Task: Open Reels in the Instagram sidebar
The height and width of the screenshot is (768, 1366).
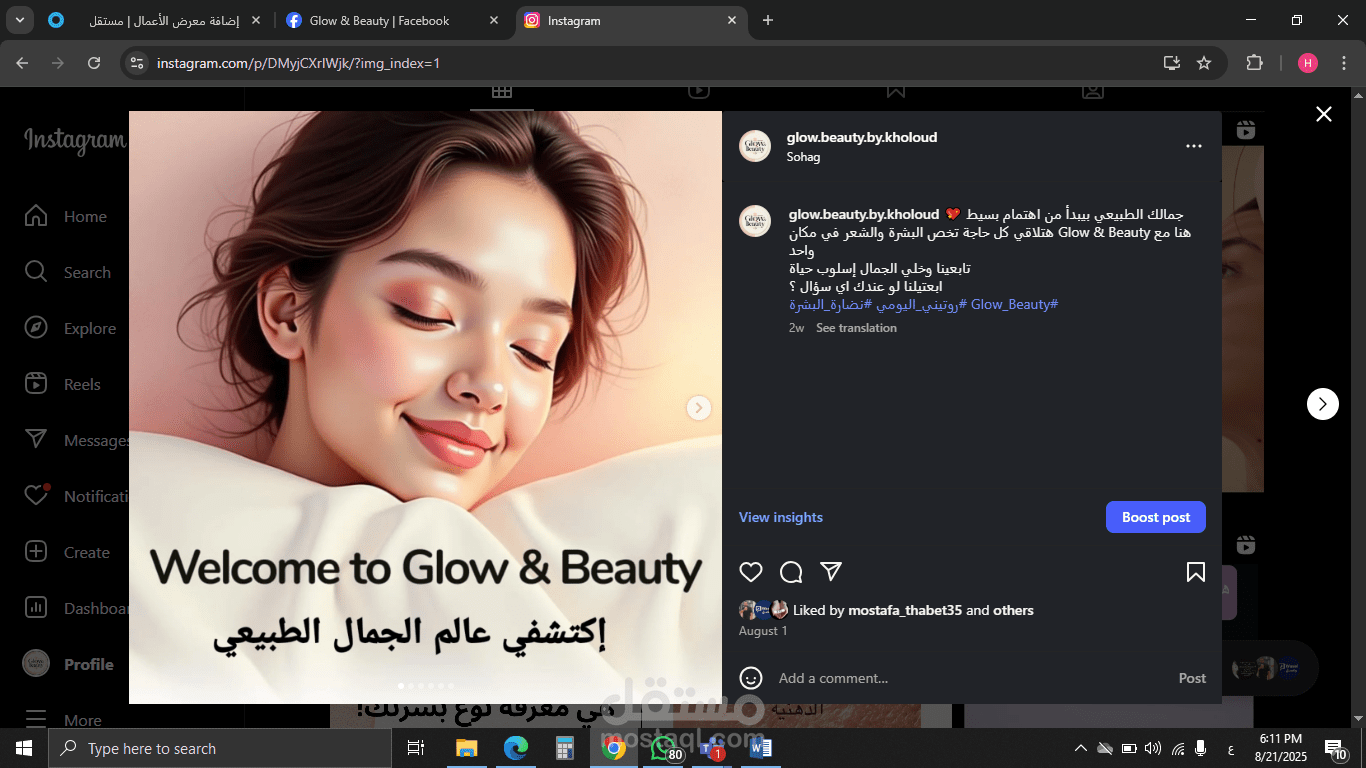Action: [63, 384]
